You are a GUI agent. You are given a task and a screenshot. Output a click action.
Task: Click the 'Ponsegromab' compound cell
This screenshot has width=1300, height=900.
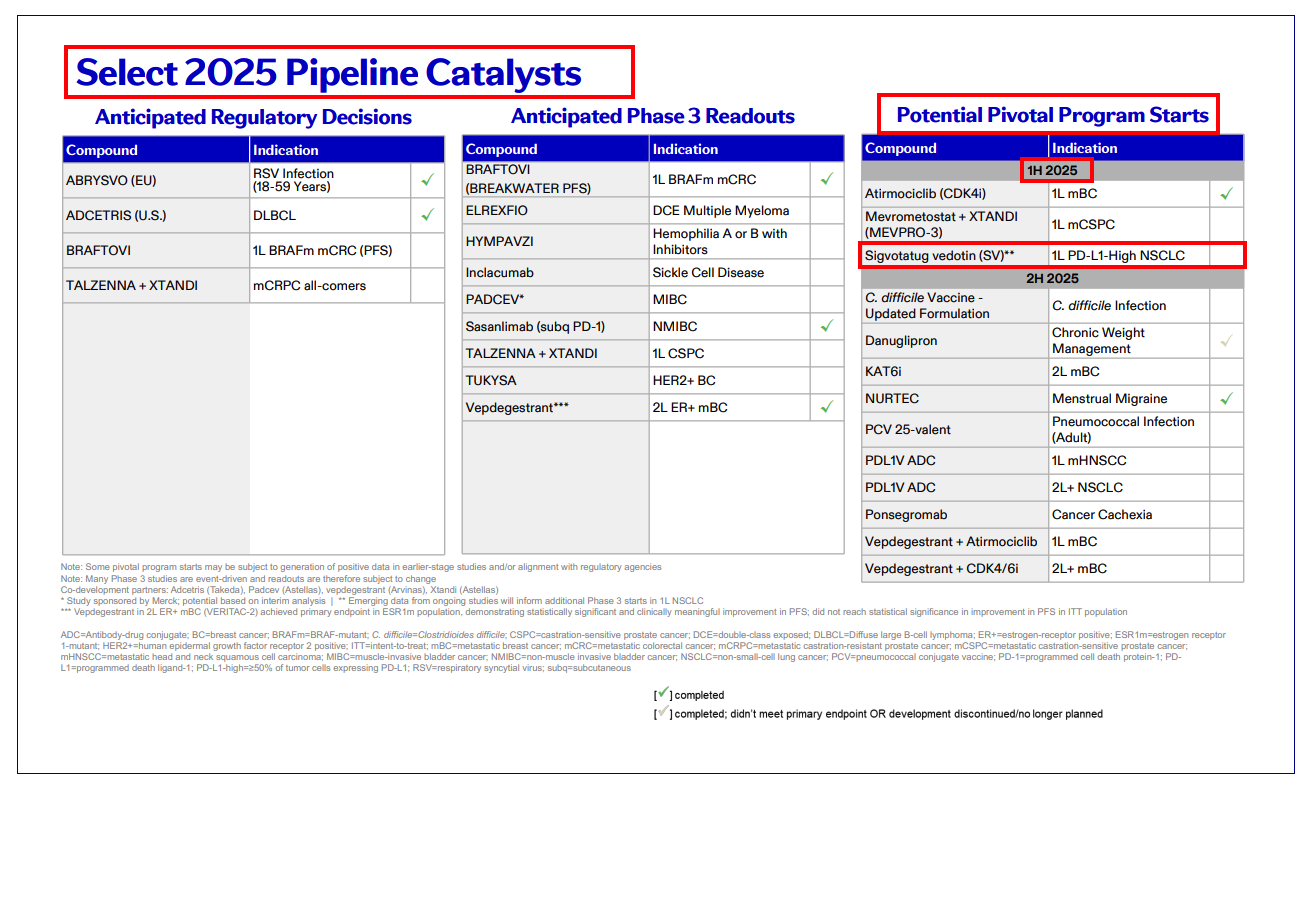tap(955, 514)
